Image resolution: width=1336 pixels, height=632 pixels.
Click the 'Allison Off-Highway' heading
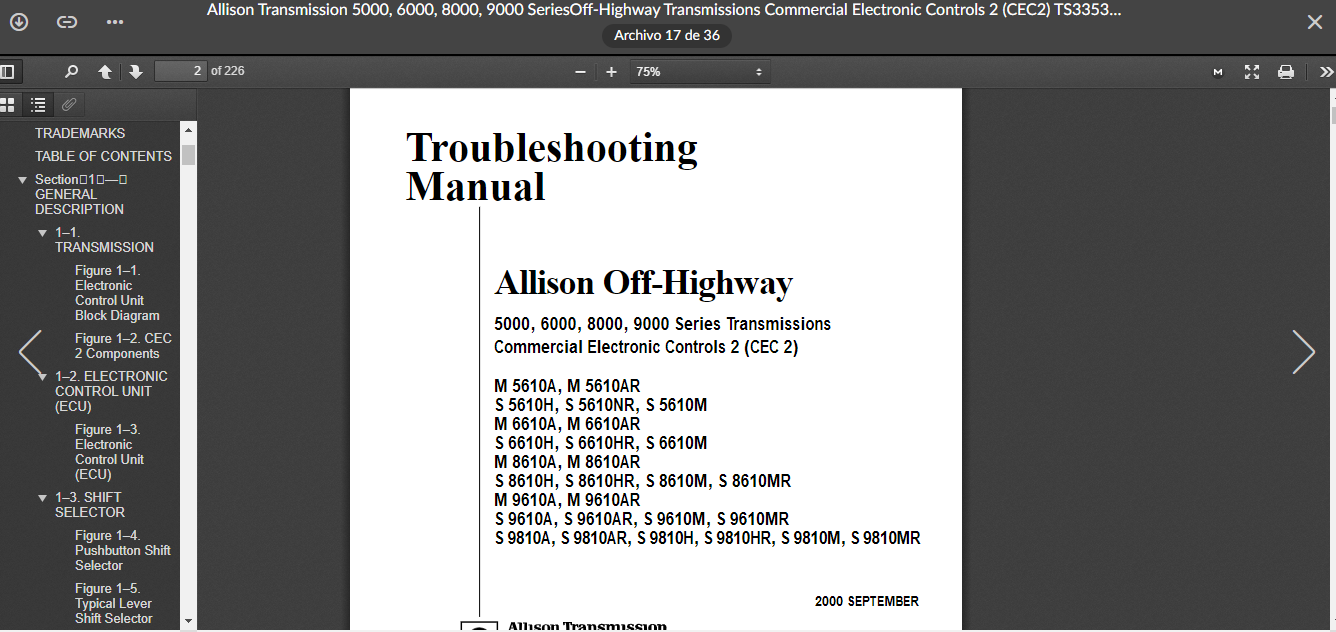[x=643, y=283]
